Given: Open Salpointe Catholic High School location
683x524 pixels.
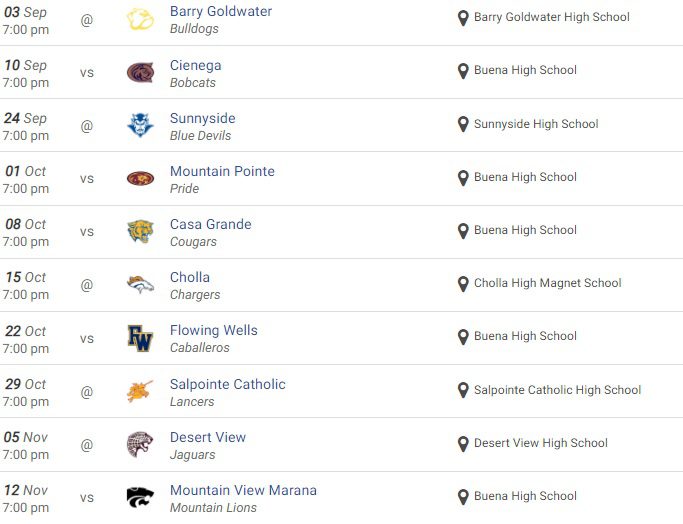Looking at the screenshot, I should [x=557, y=390].
